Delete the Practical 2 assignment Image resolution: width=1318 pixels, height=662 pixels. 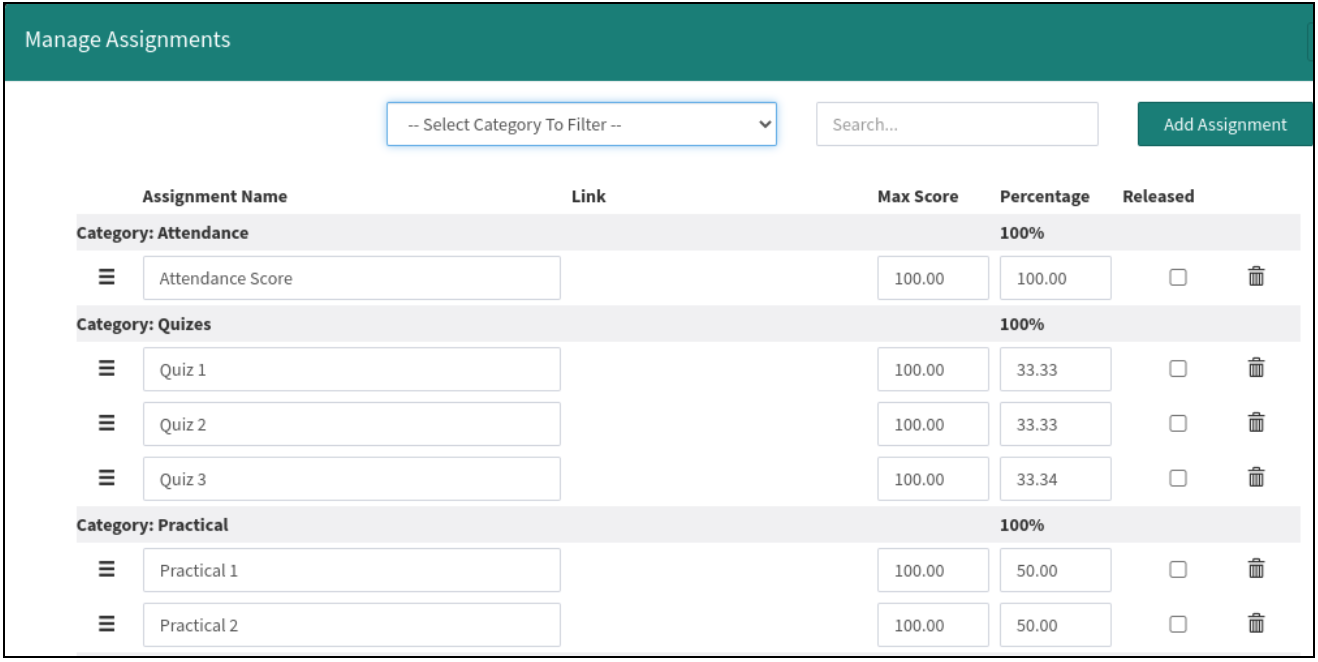click(x=1257, y=624)
